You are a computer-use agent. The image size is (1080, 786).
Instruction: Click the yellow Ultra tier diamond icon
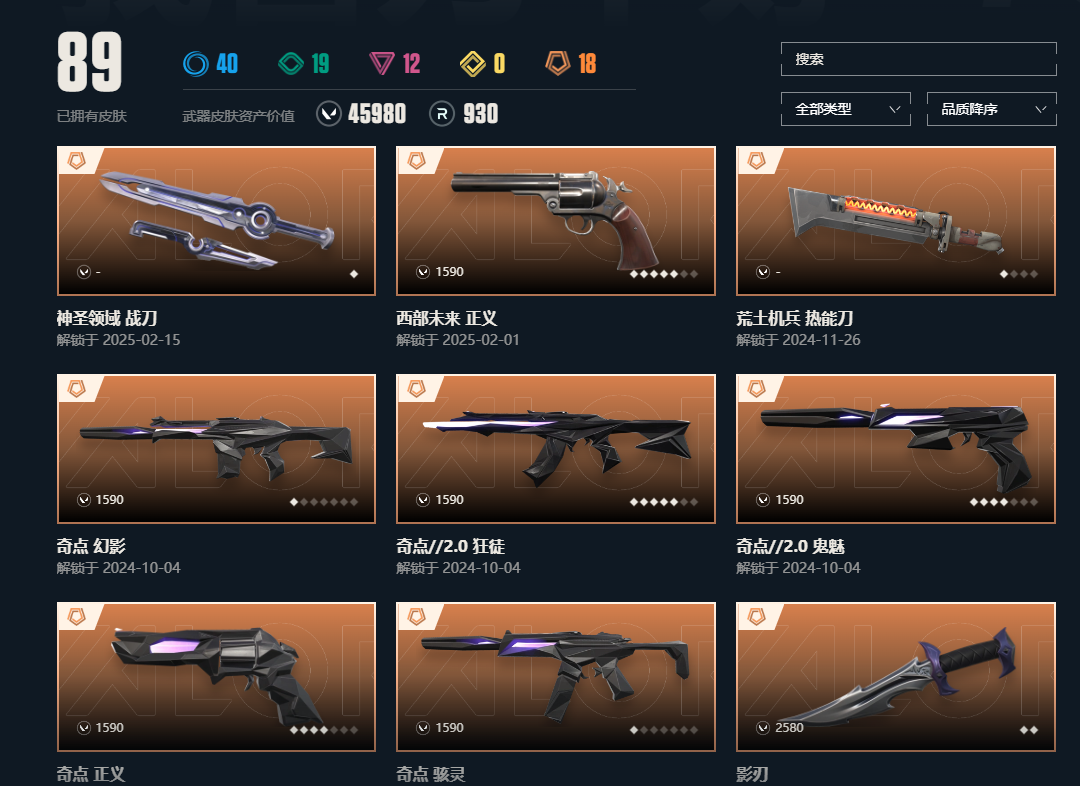pos(472,63)
